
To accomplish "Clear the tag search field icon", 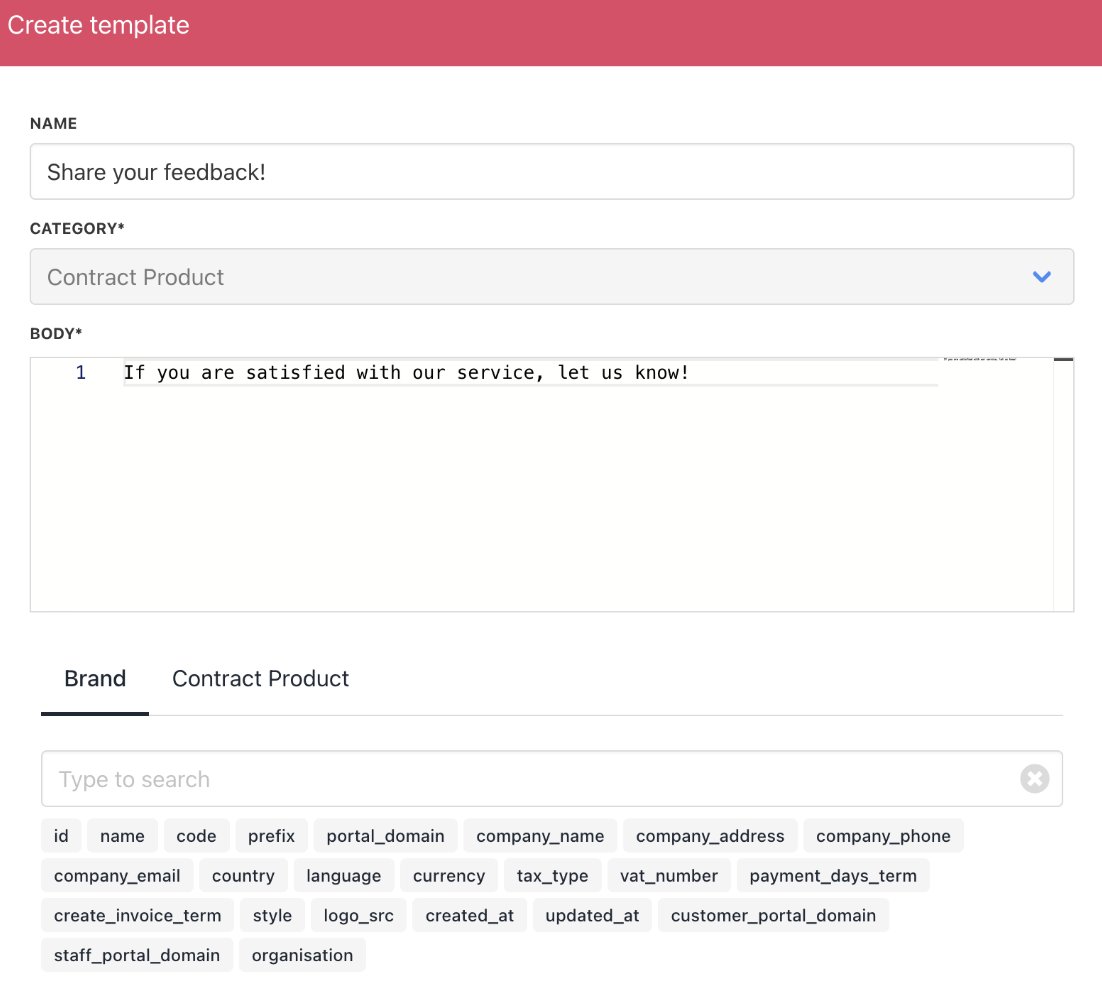I will coord(1035,778).
